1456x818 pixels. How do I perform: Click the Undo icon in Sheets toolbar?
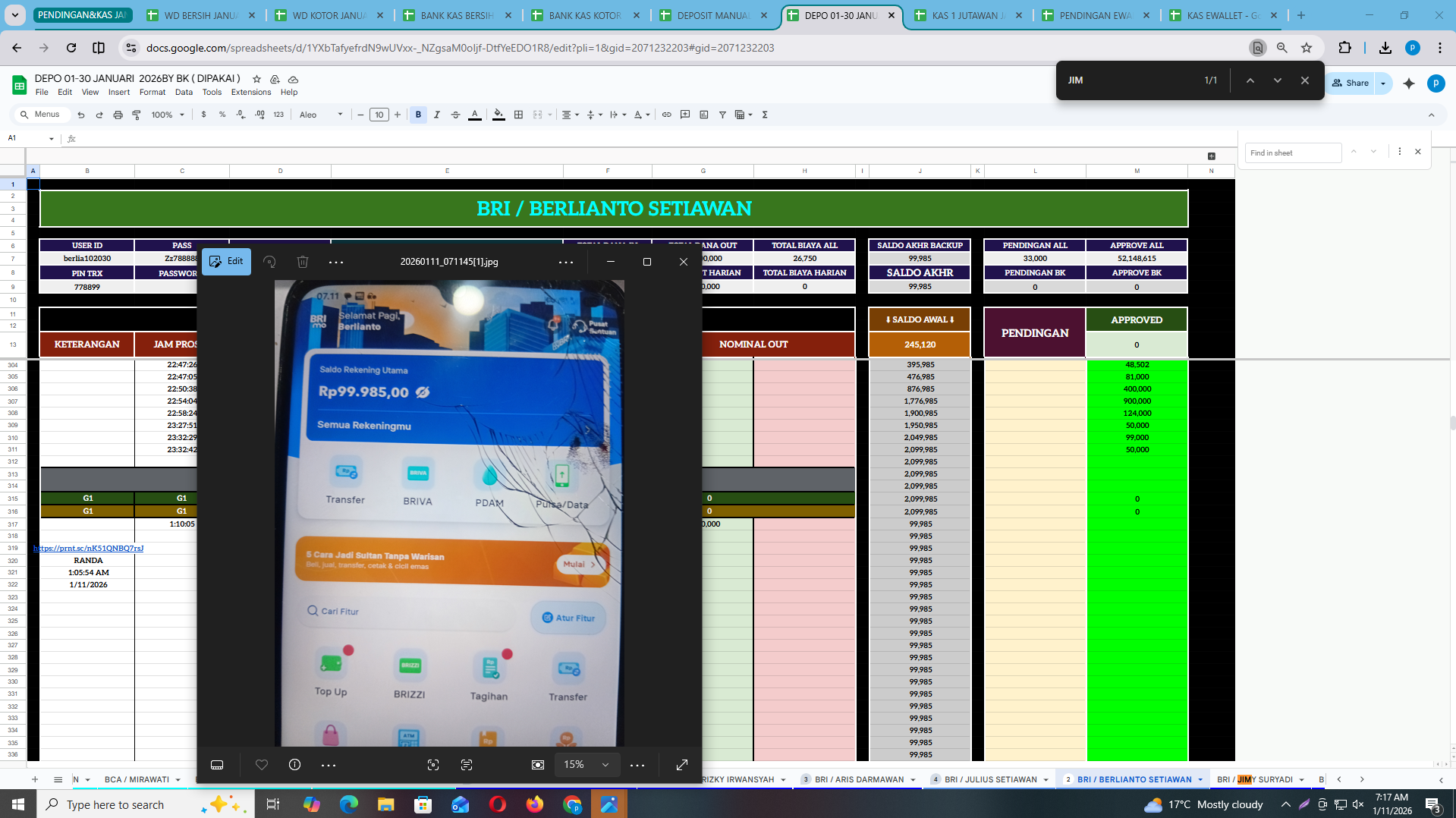(x=81, y=115)
